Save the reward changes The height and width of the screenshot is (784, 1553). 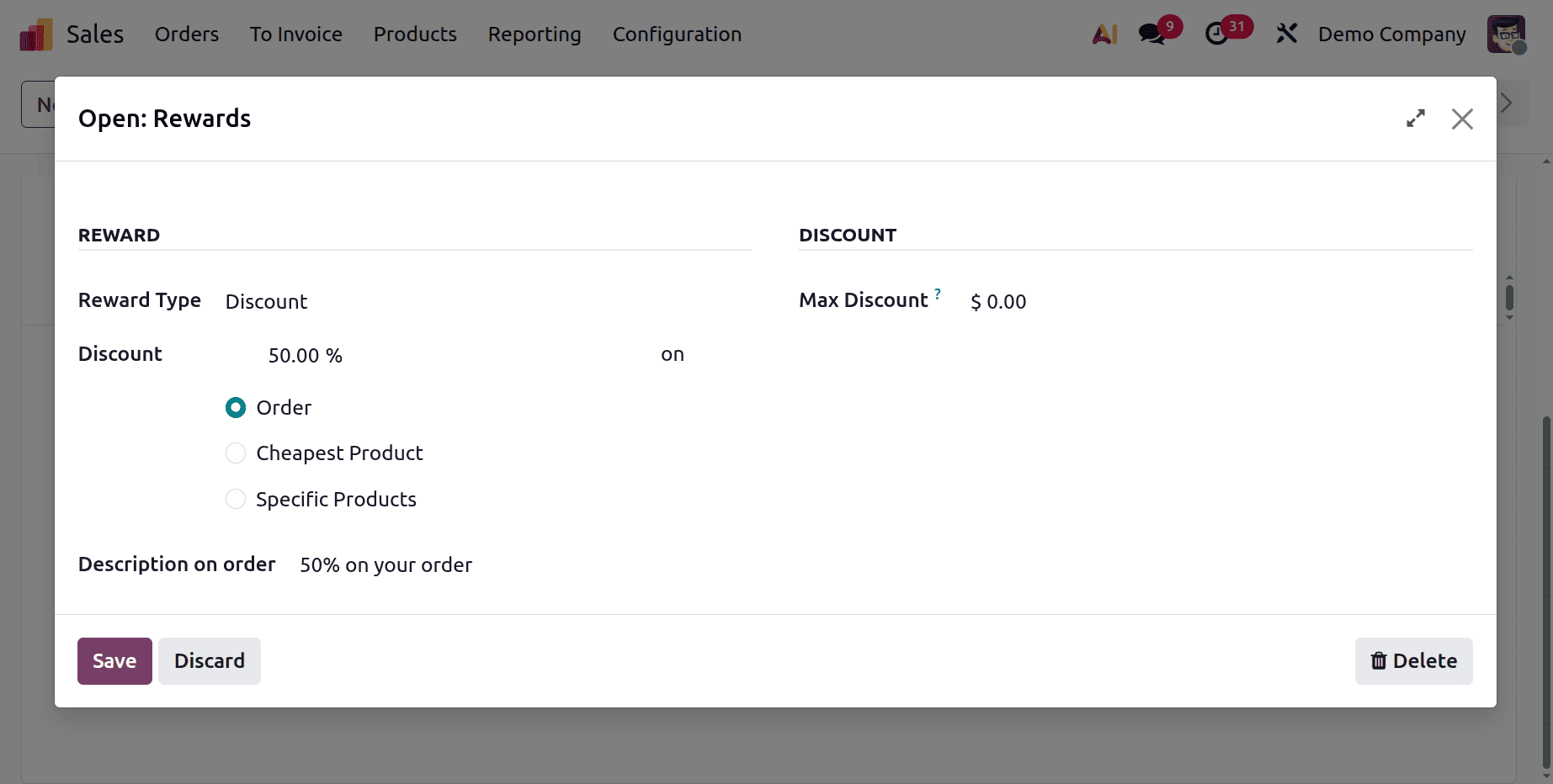[x=114, y=661]
